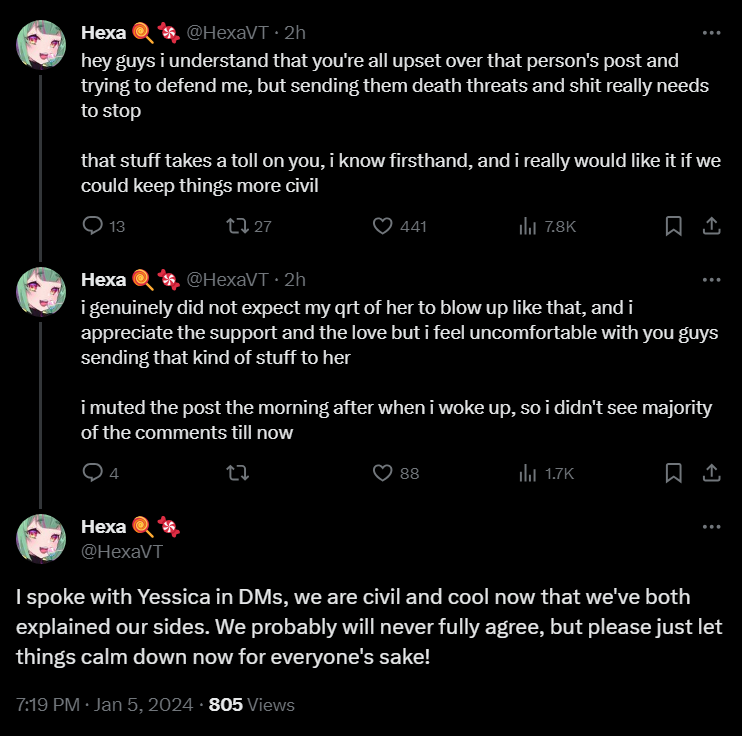Open more options on the main tweet
742x736 pixels.
[711, 527]
